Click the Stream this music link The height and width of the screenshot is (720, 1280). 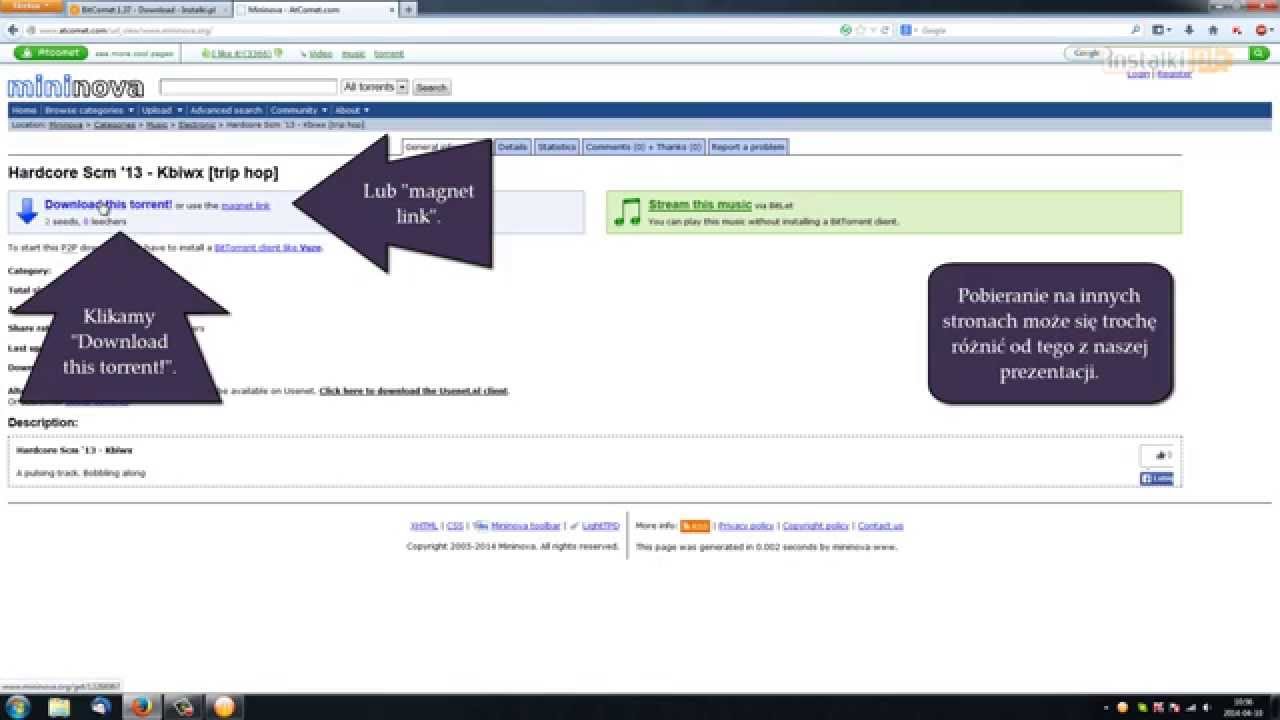click(700, 205)
